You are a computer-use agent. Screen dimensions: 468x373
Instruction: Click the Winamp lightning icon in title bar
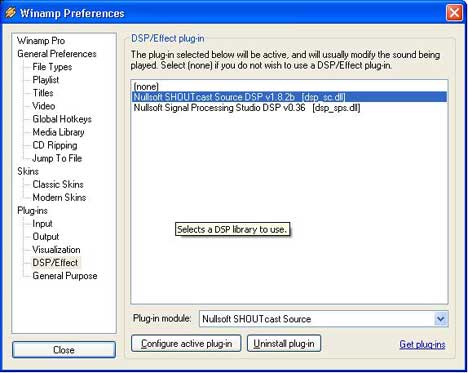tap(11, 13)
